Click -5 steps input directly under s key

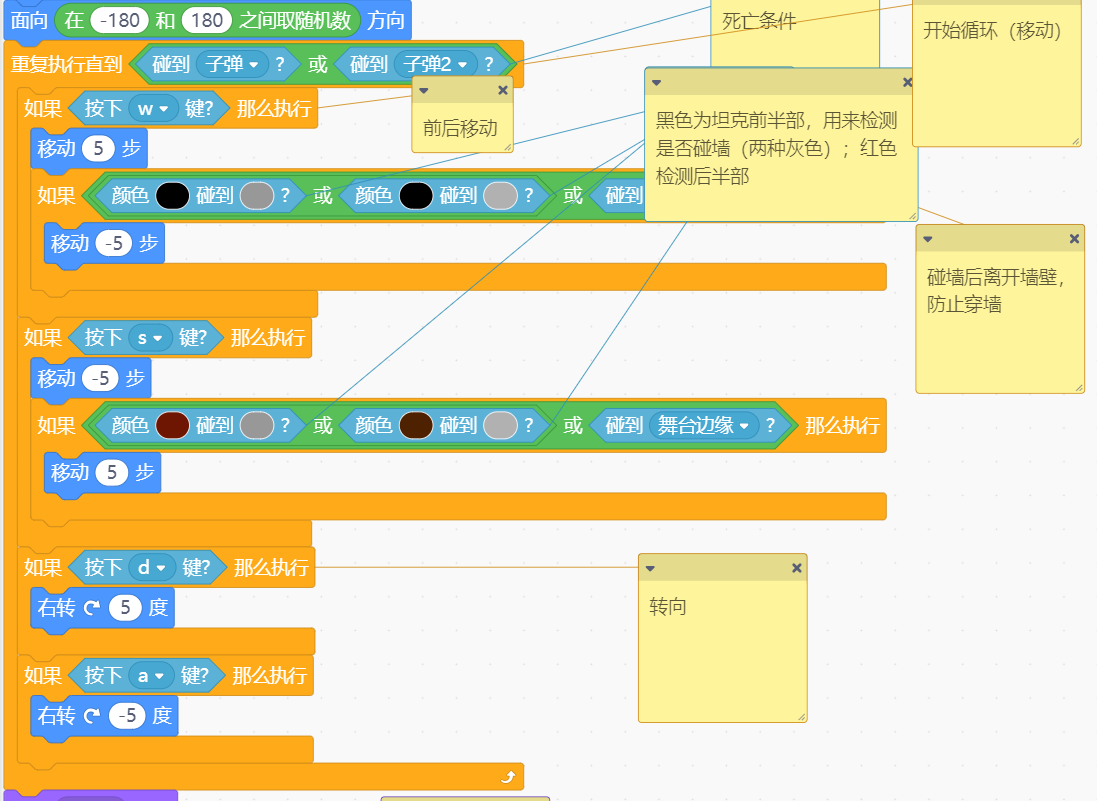[x=100, y=378]
